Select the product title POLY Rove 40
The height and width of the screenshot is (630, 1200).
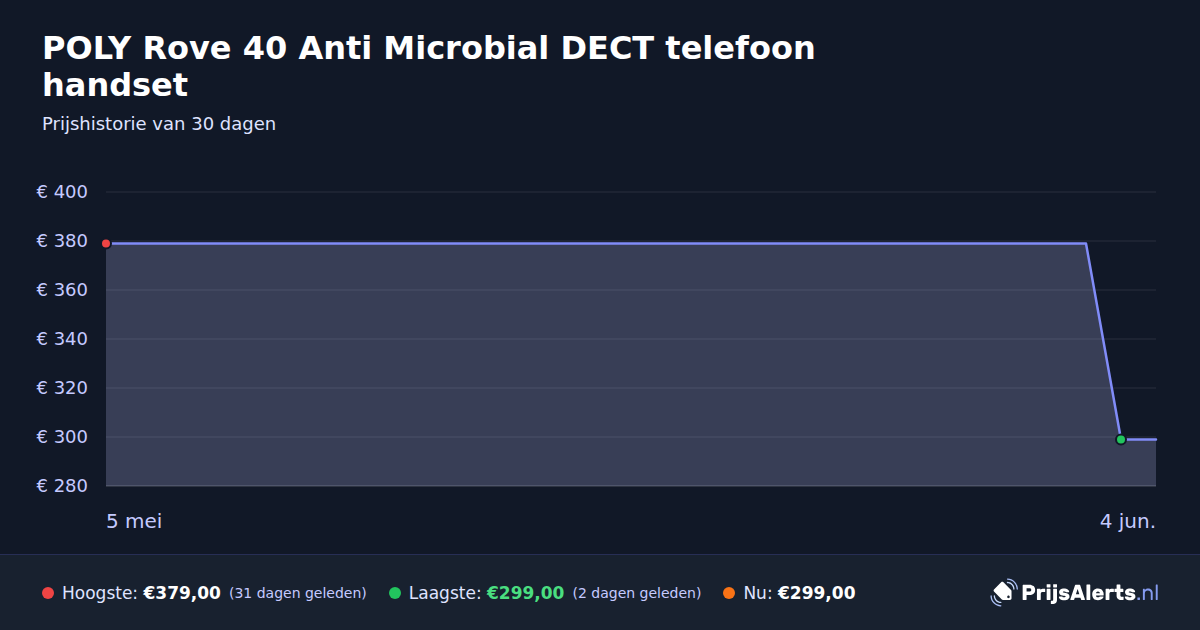(429, 66)
